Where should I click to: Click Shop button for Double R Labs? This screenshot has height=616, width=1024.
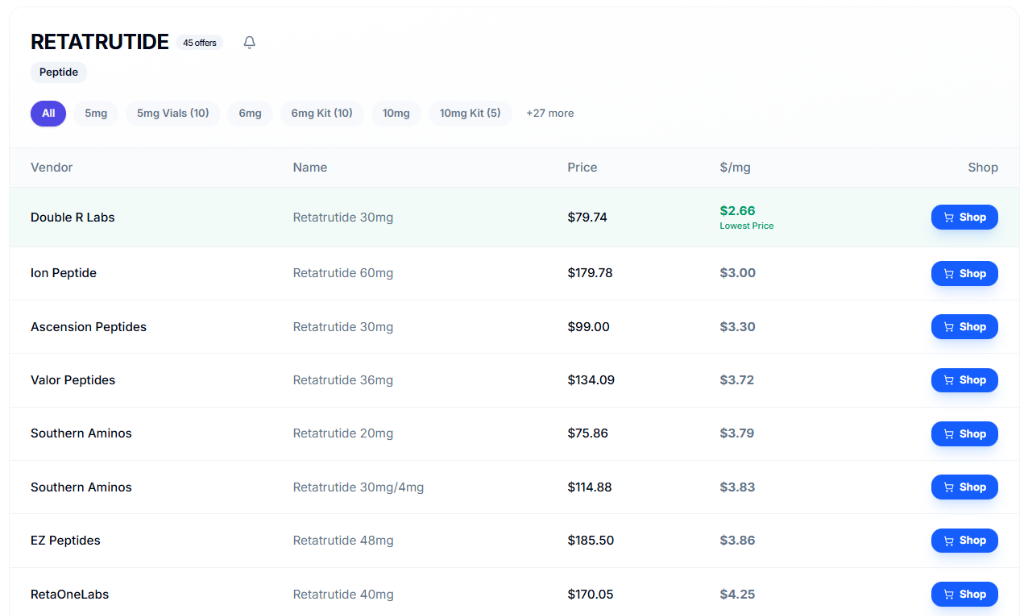point(964,217)
